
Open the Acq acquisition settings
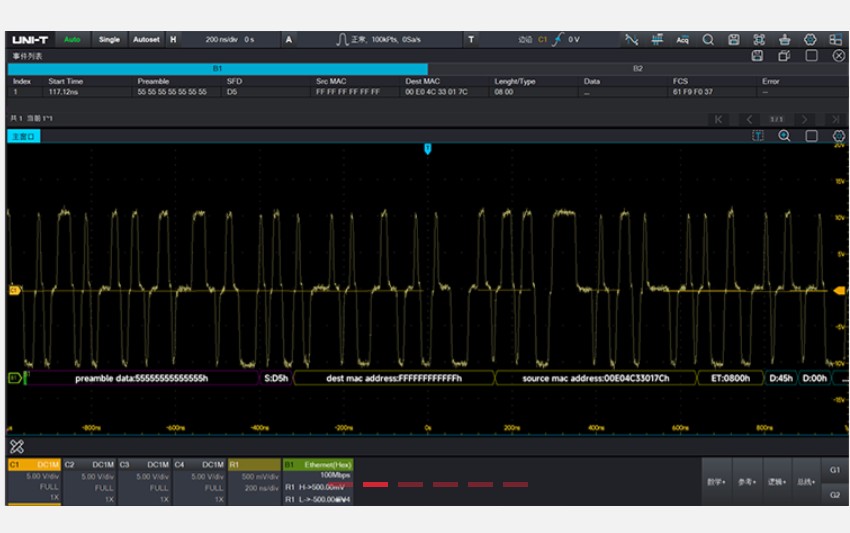(x=682, y=40)
